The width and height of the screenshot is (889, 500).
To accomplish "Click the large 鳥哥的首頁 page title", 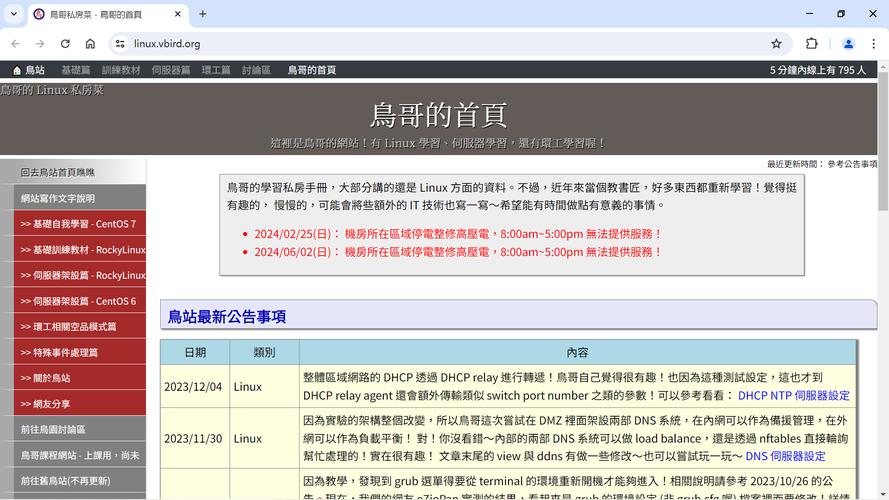I will pyautogui.click(x=438, y=115).
